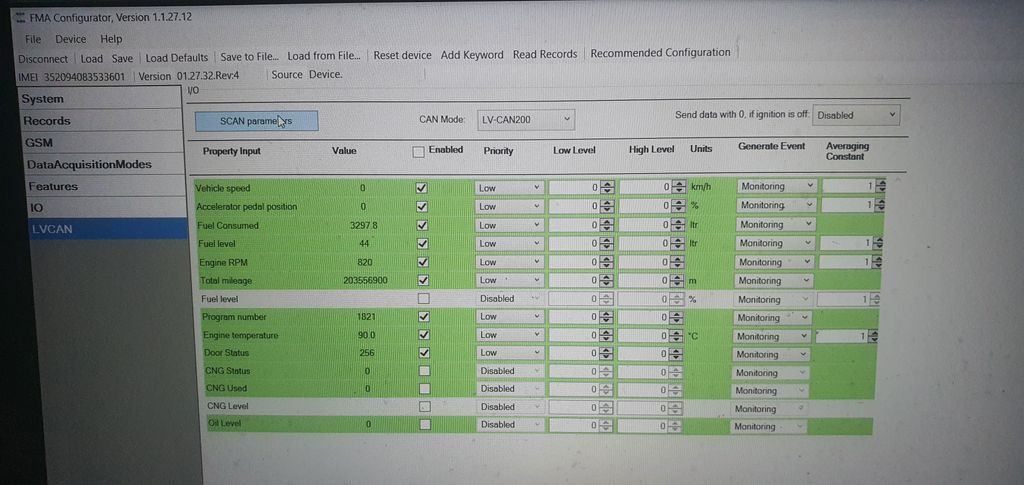The image size is (1024, 485).
Task: Uncheck Enabled for Total mileage
Action: point(423,280)
